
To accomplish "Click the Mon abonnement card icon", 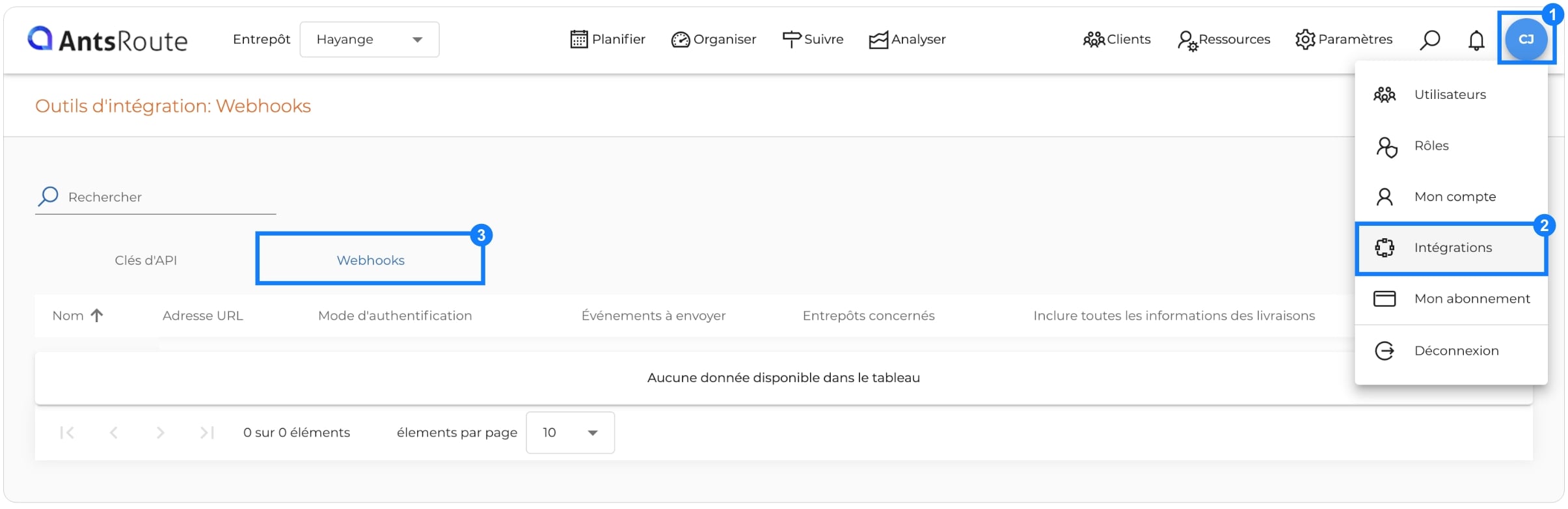I will click(1385, 299).
